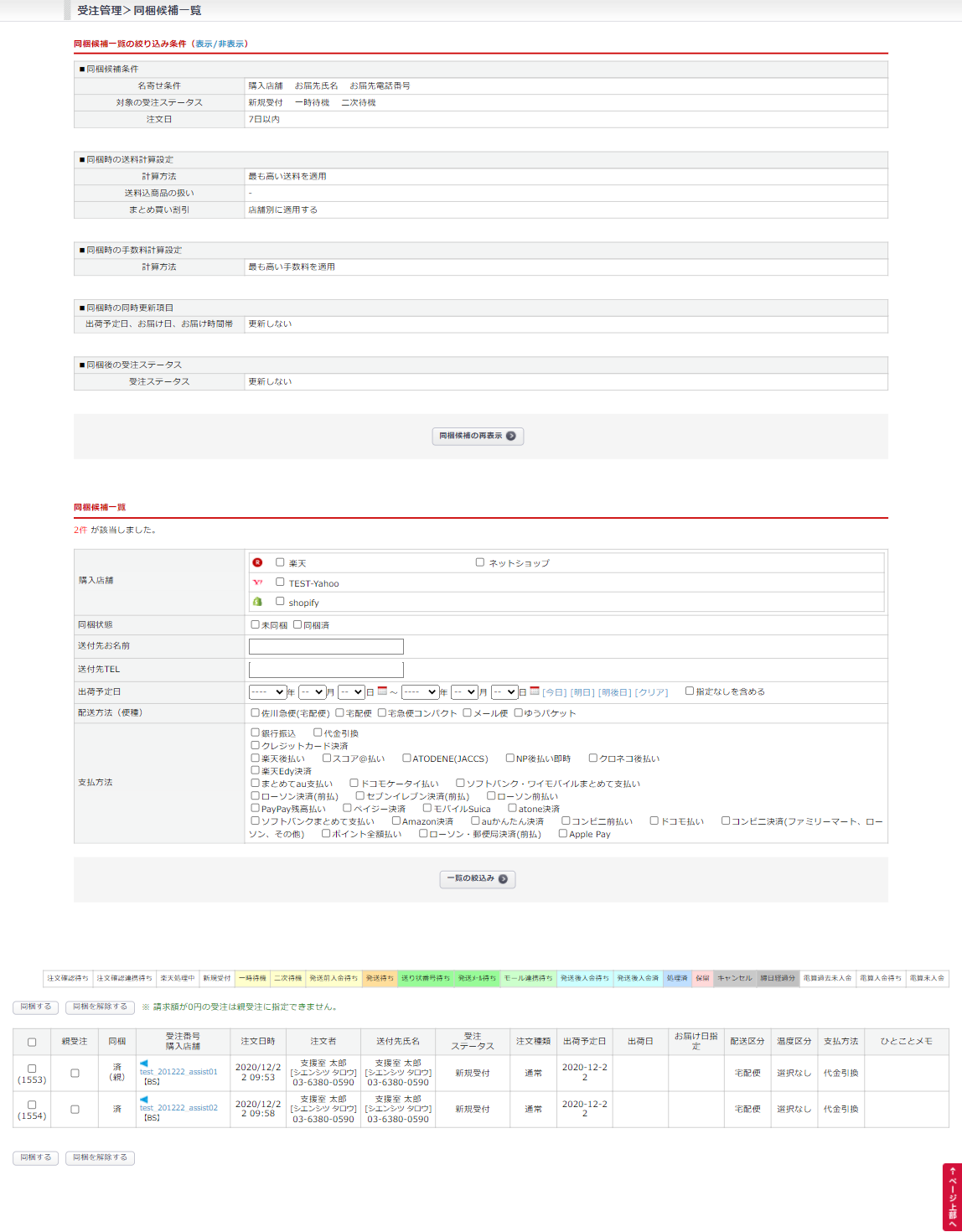
Task: Set date using the 明日 link
Action: (582, 692)
